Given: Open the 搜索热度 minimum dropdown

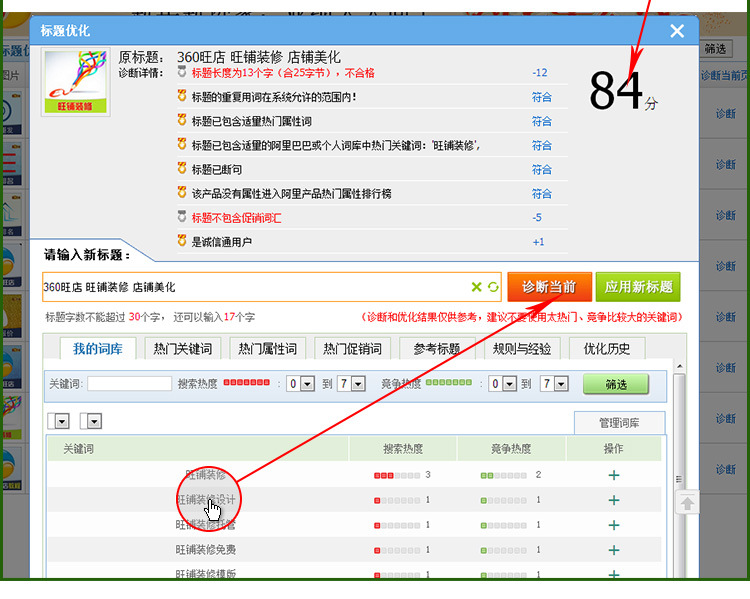Looking at the screenshot, I should pyautogui.click(x=301, y=384).
